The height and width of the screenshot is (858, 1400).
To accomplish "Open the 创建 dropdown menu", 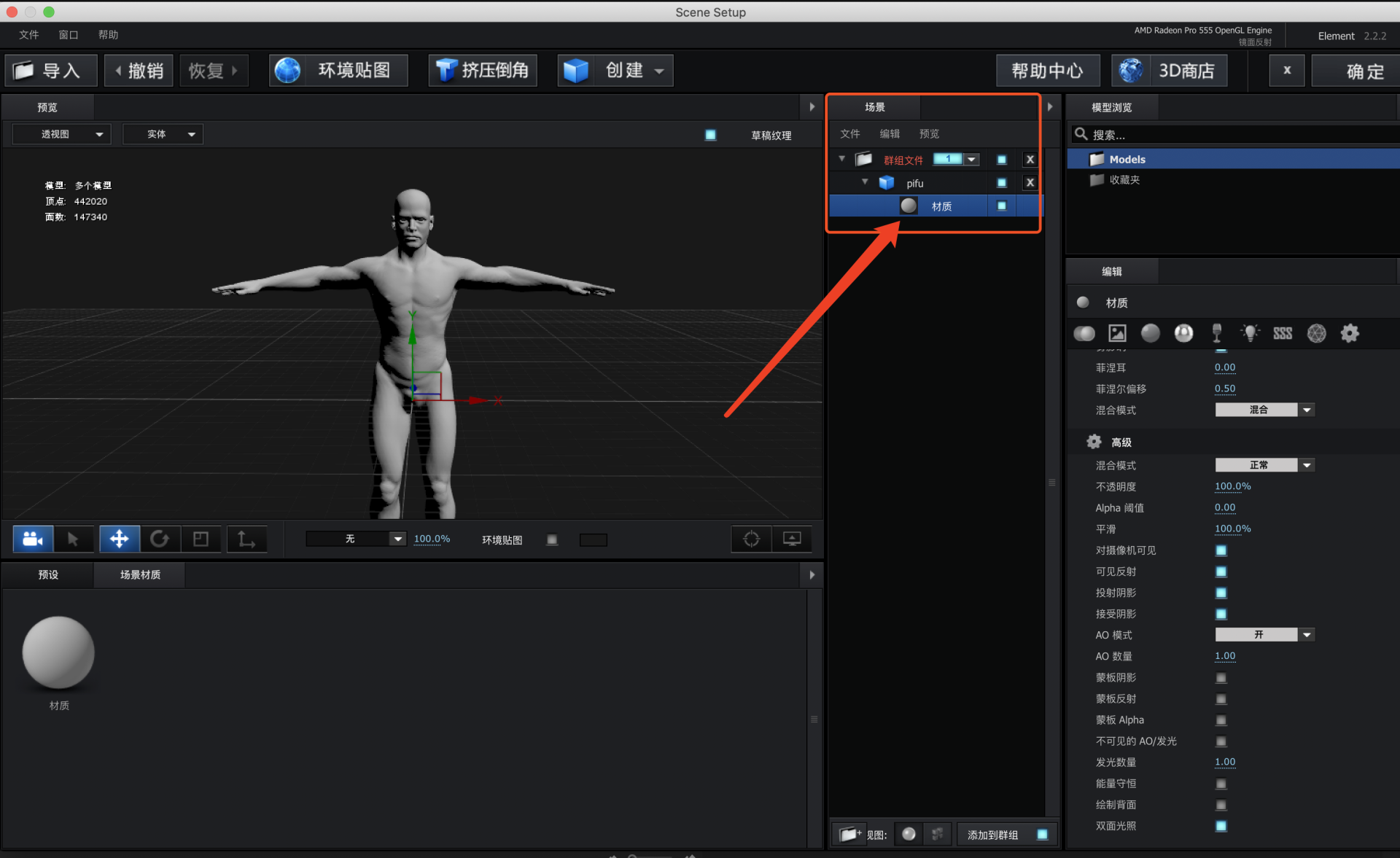I will point(615,71).
